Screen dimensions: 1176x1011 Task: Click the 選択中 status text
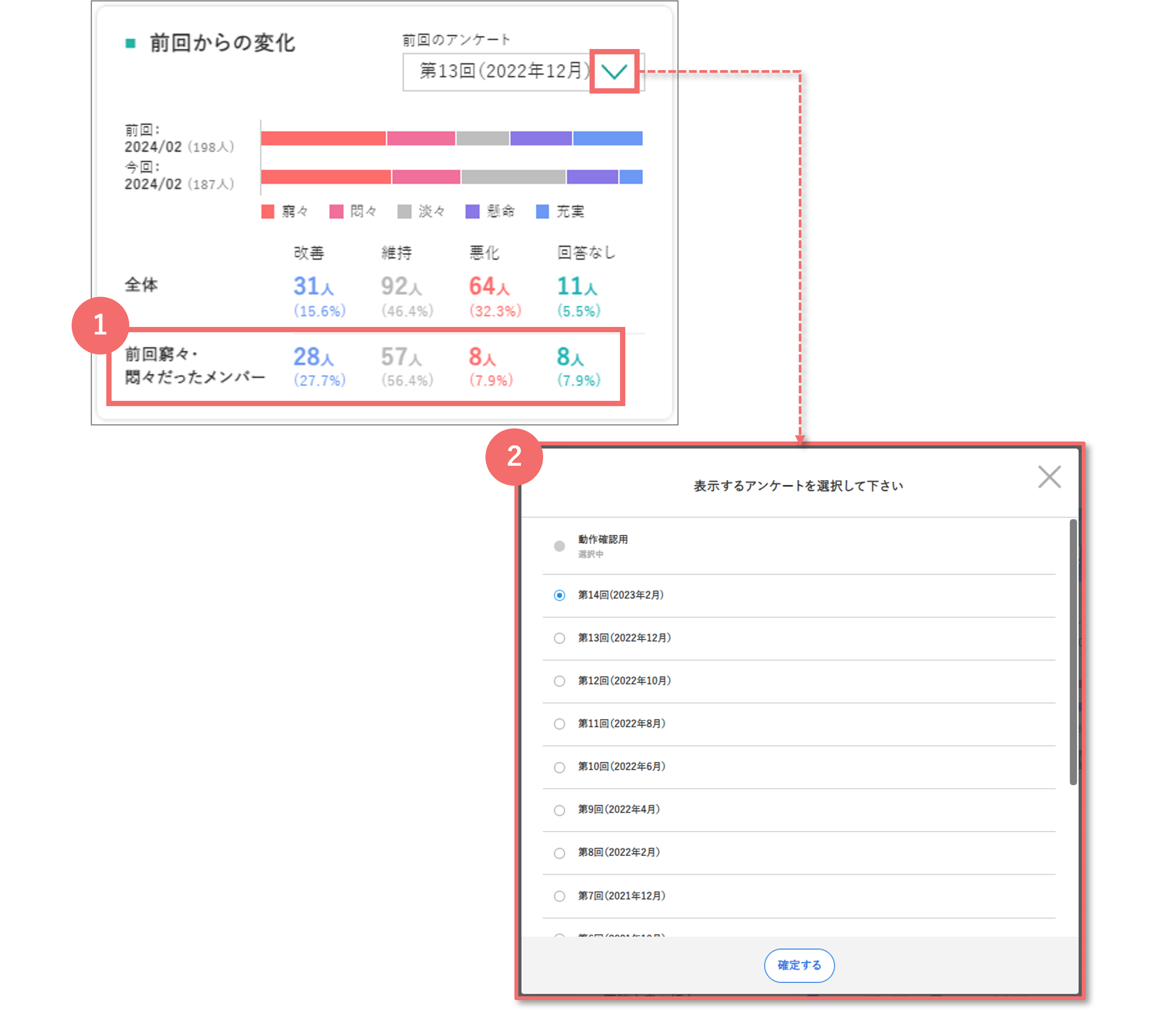[590, 554]
